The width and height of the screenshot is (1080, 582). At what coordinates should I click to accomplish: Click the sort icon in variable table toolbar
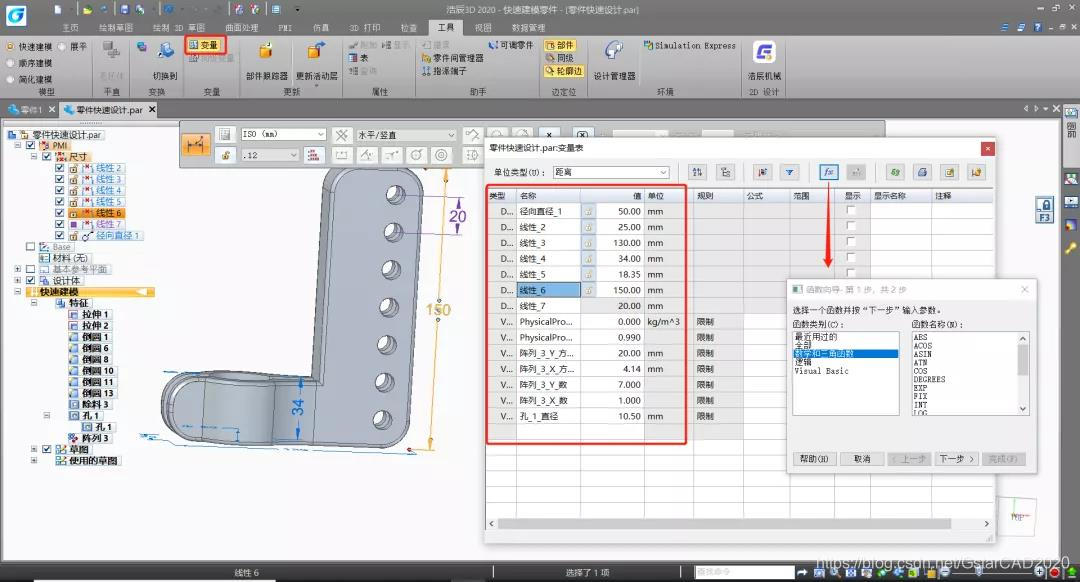point(697,172)
